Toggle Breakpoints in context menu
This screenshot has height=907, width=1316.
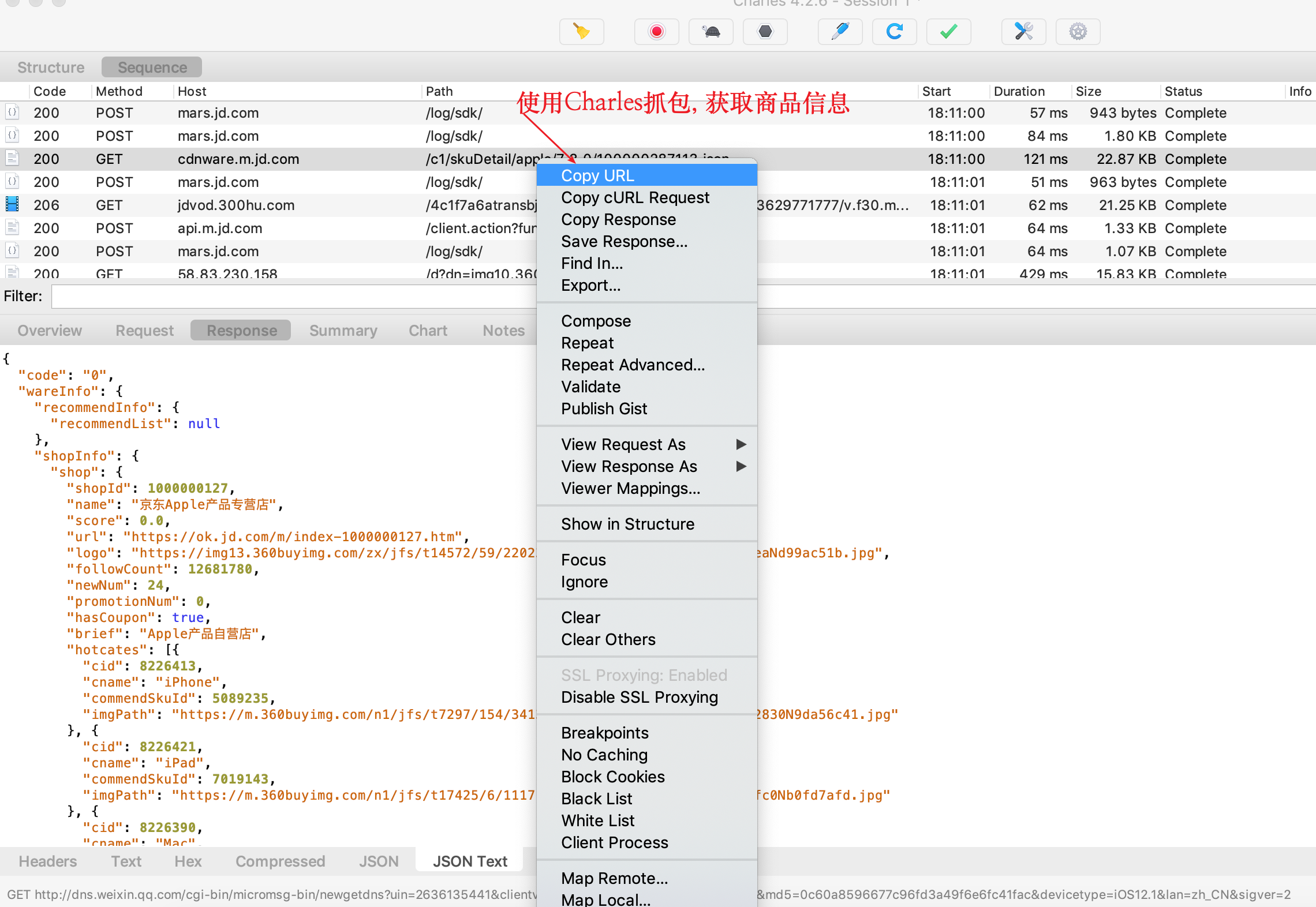[646, 733]
